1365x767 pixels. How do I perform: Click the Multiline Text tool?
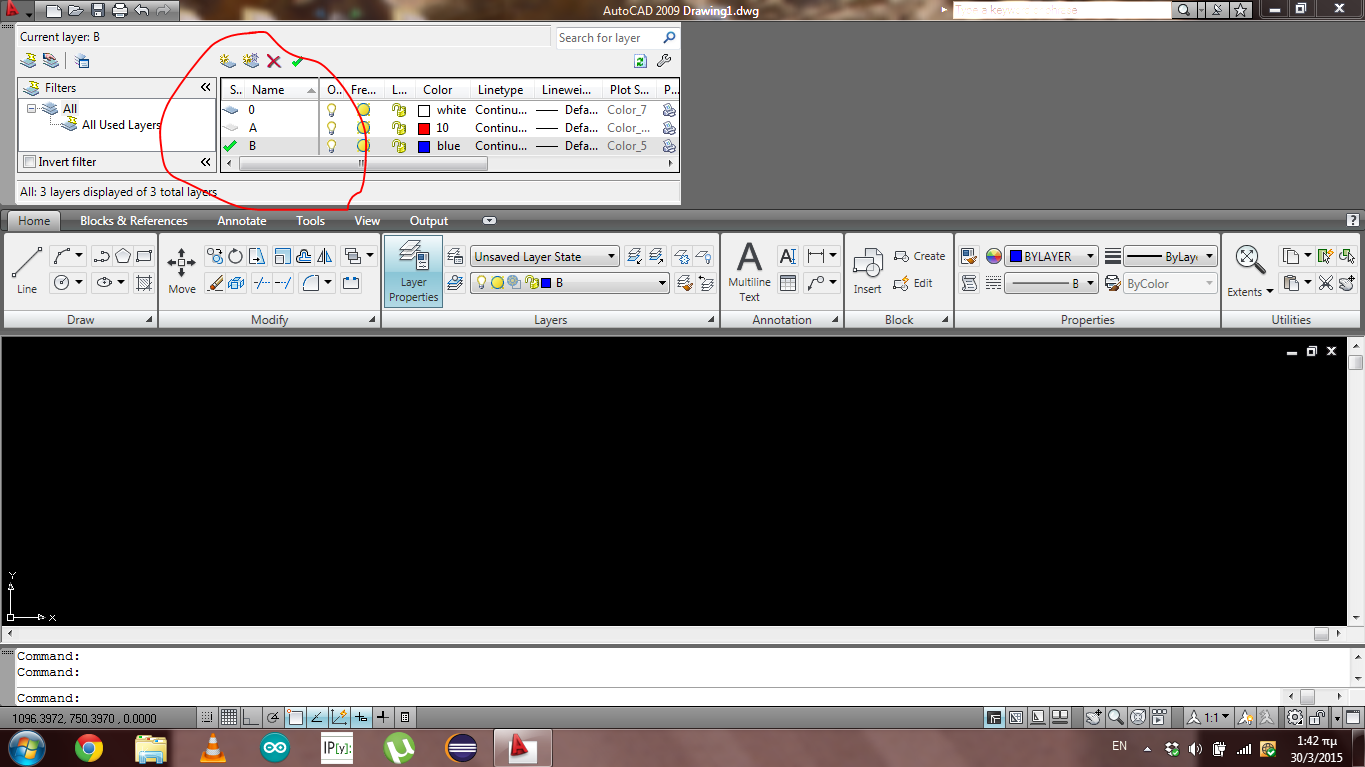coord(750,270)
